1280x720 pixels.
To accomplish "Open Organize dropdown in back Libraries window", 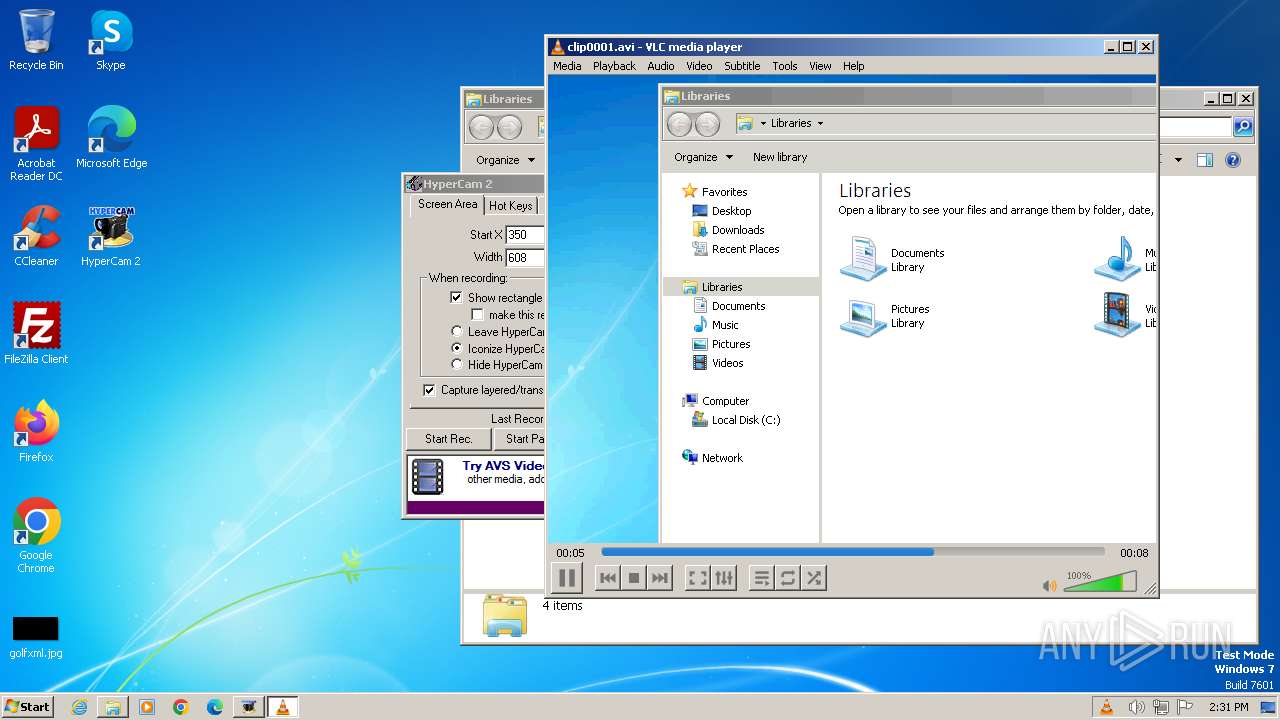I will point(505,160).
